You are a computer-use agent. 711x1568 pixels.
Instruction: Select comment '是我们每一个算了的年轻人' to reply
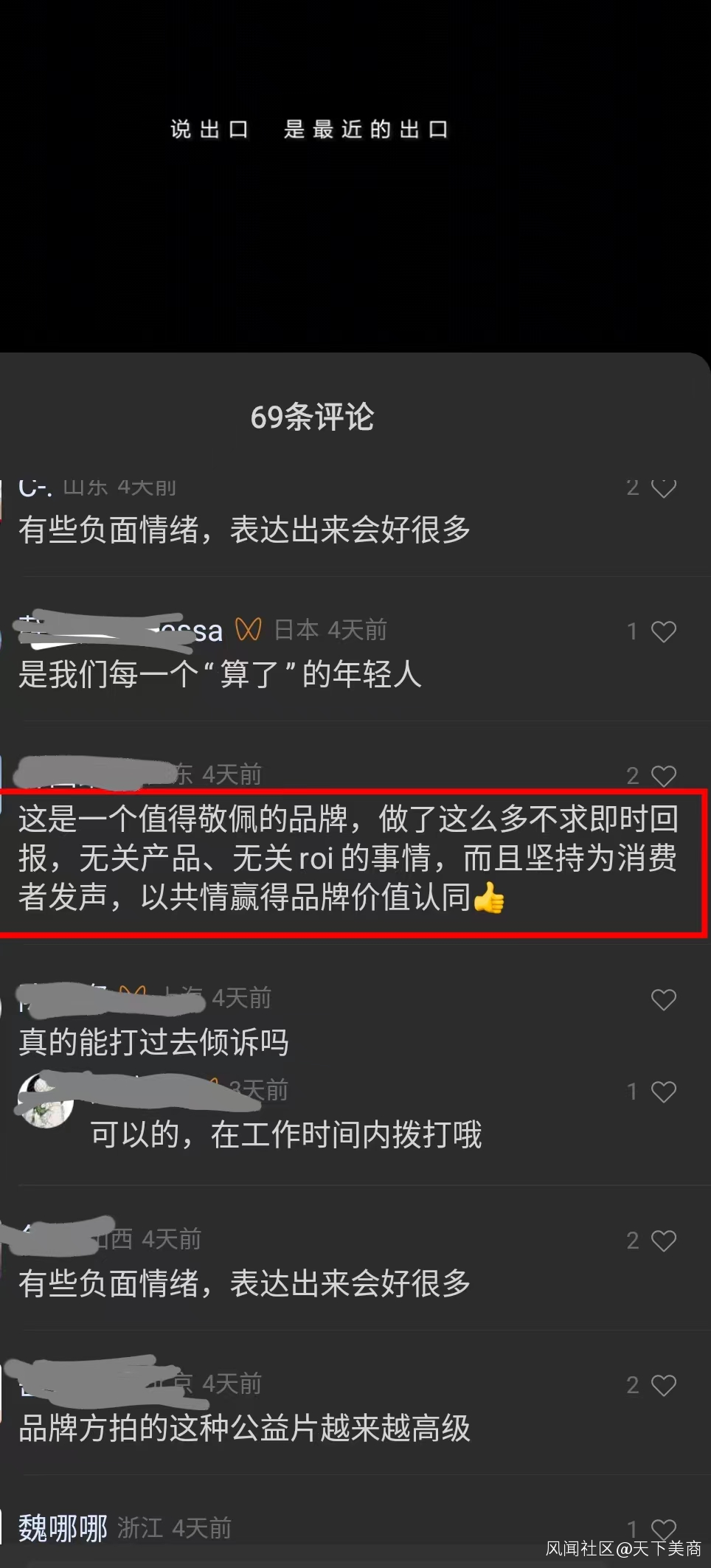coord(220,674)
